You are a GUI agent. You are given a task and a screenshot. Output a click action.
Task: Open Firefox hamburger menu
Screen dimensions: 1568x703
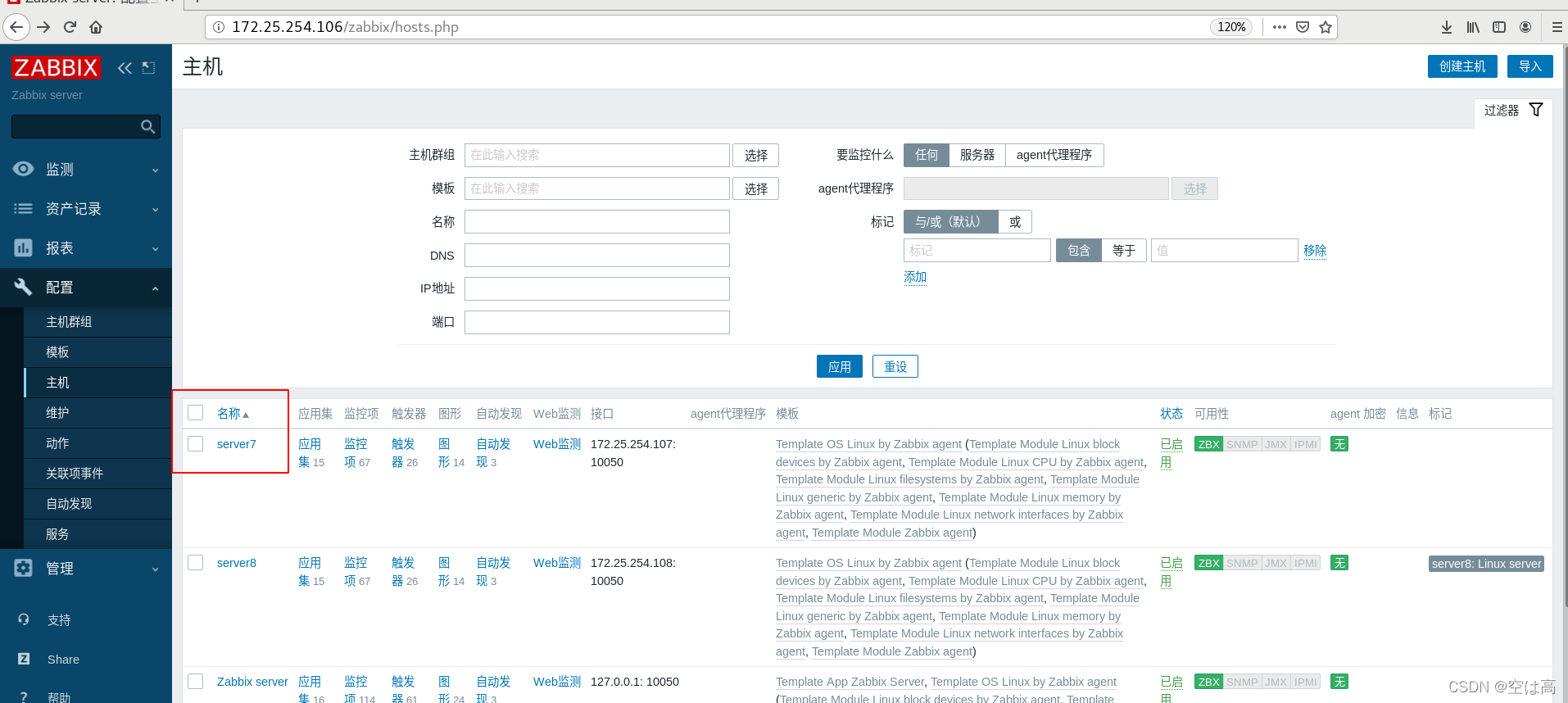coord(1557,27)
